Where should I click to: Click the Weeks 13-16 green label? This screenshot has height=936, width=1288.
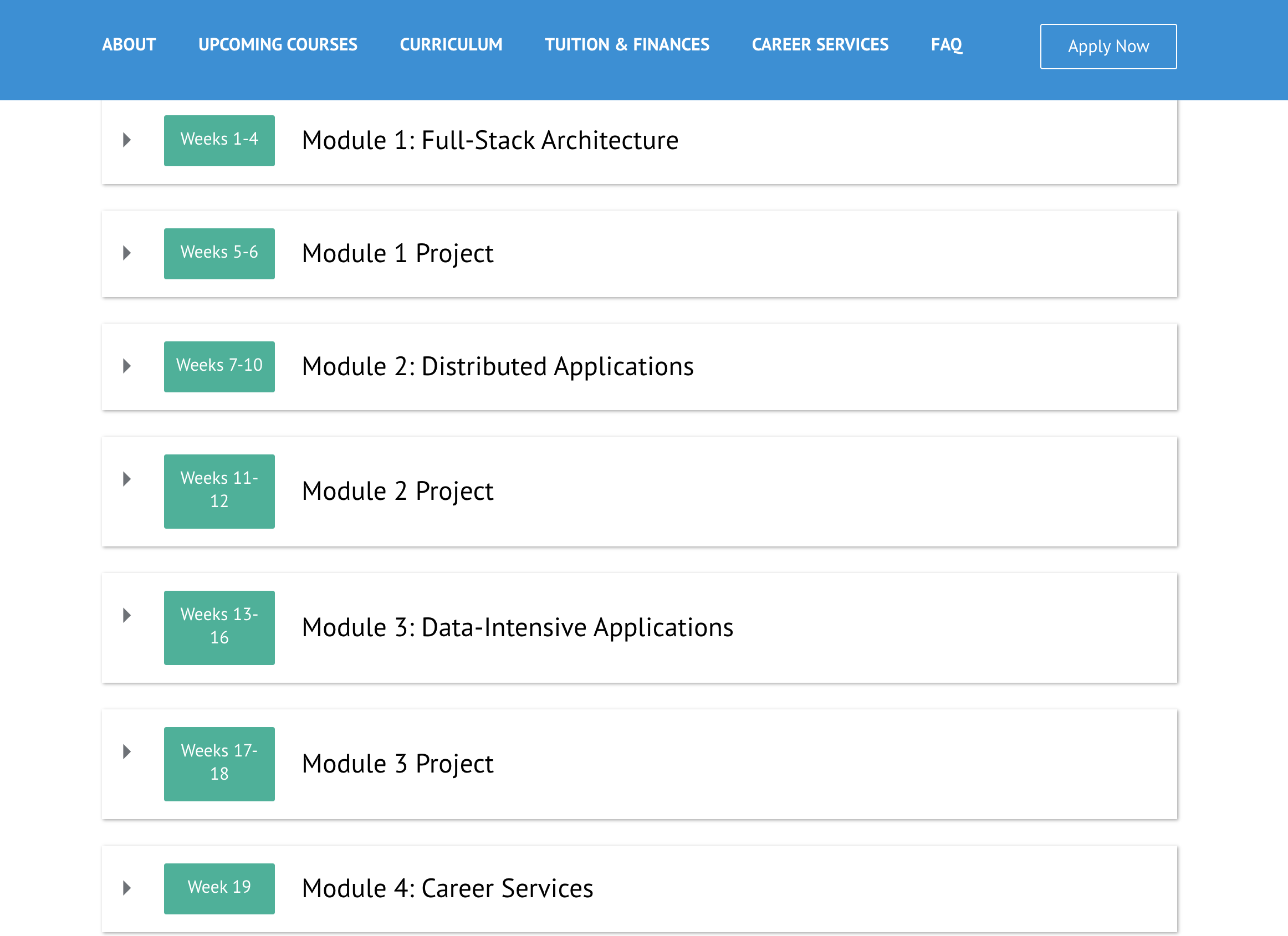219,627
